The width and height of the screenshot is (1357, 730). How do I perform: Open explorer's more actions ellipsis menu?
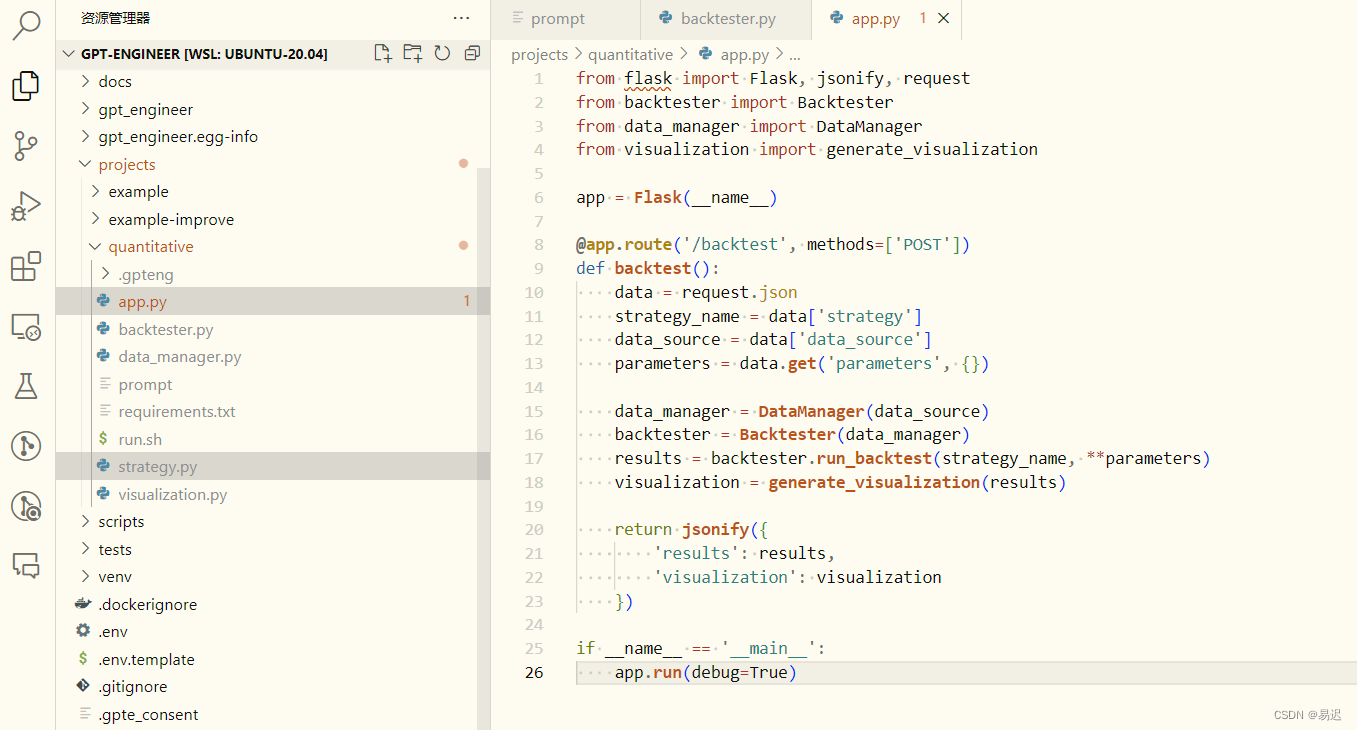click(x=461, y=18)
